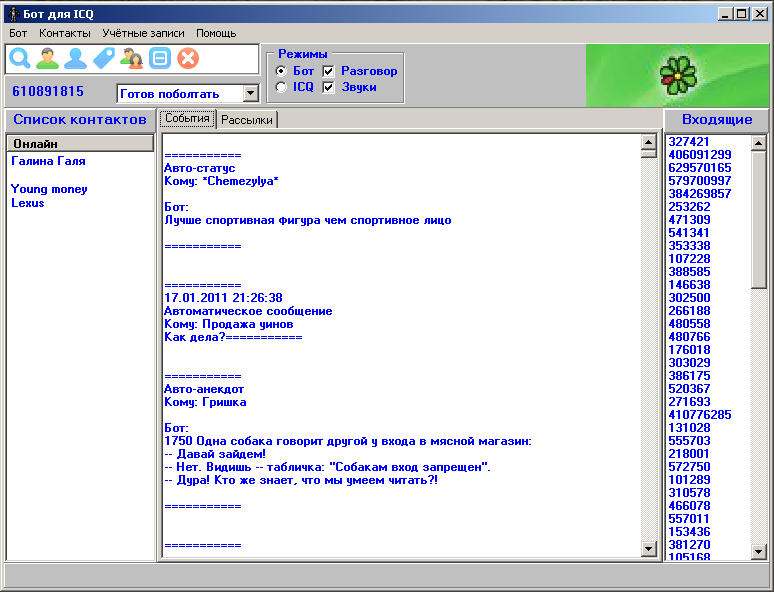Click the Входящие list scroll-up arrow
The image size is (774, 592).
pyautogui.click(x=758, y=143)
